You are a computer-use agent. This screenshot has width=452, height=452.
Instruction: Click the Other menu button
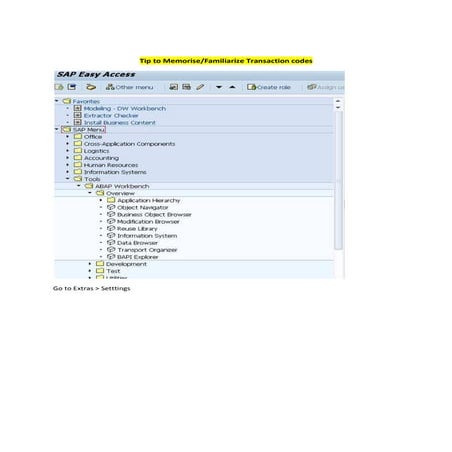(129, 87)
